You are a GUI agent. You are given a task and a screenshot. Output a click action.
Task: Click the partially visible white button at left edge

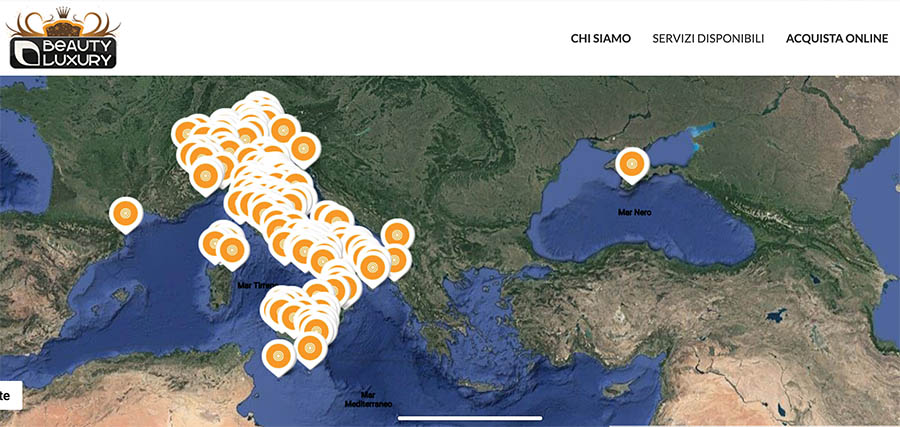[x=11, y=395]
